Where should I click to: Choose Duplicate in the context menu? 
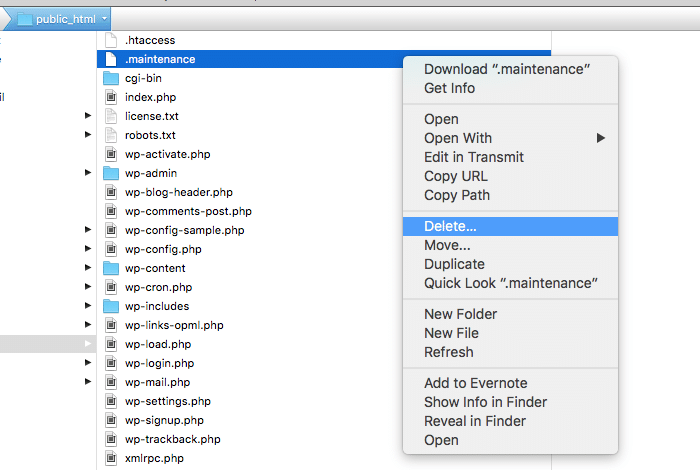[x=510, y=264]
